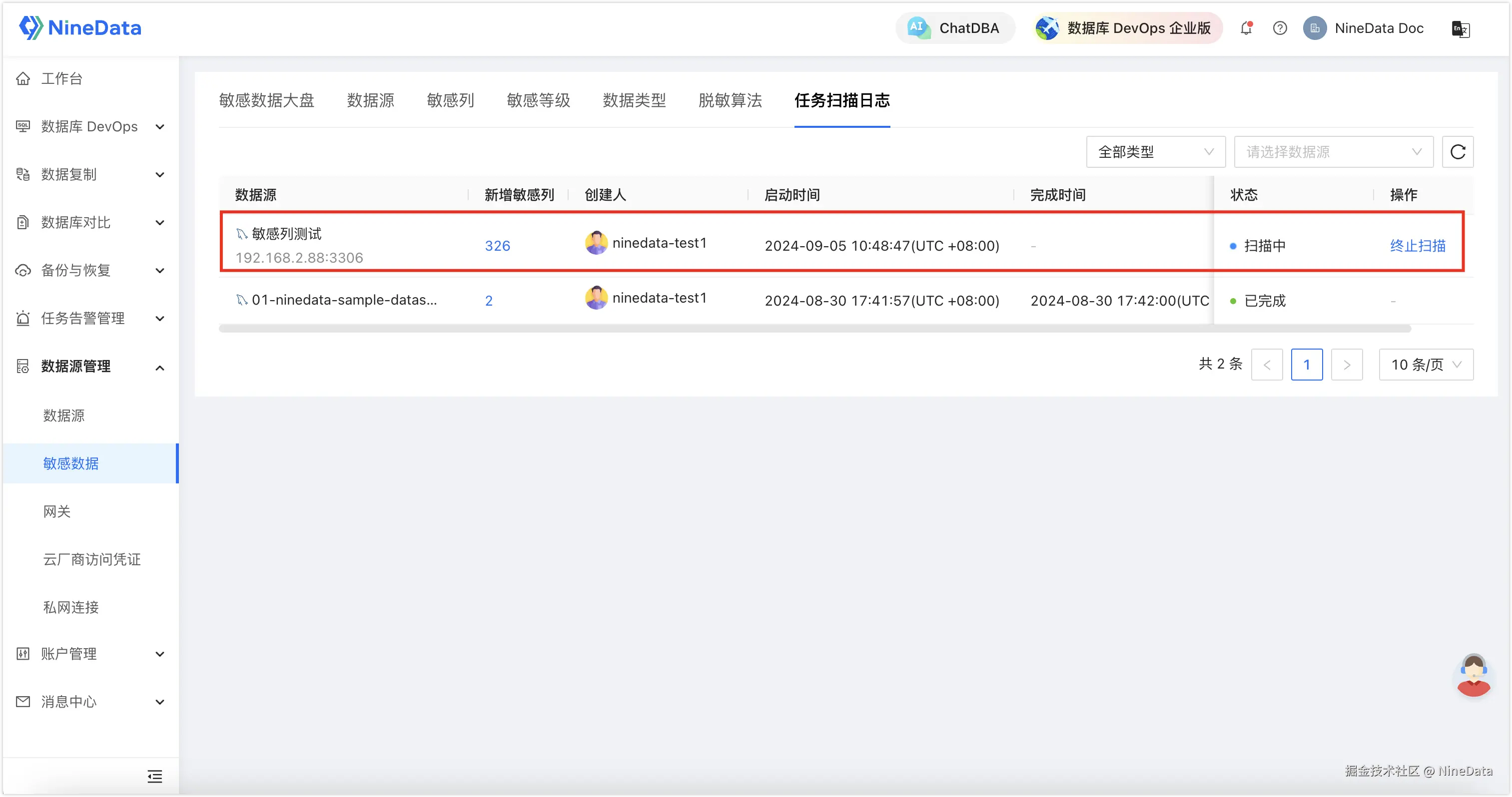Open the help question mark icon
The height and width of the screenshot is (797, 1512).
click(1280, 28)
